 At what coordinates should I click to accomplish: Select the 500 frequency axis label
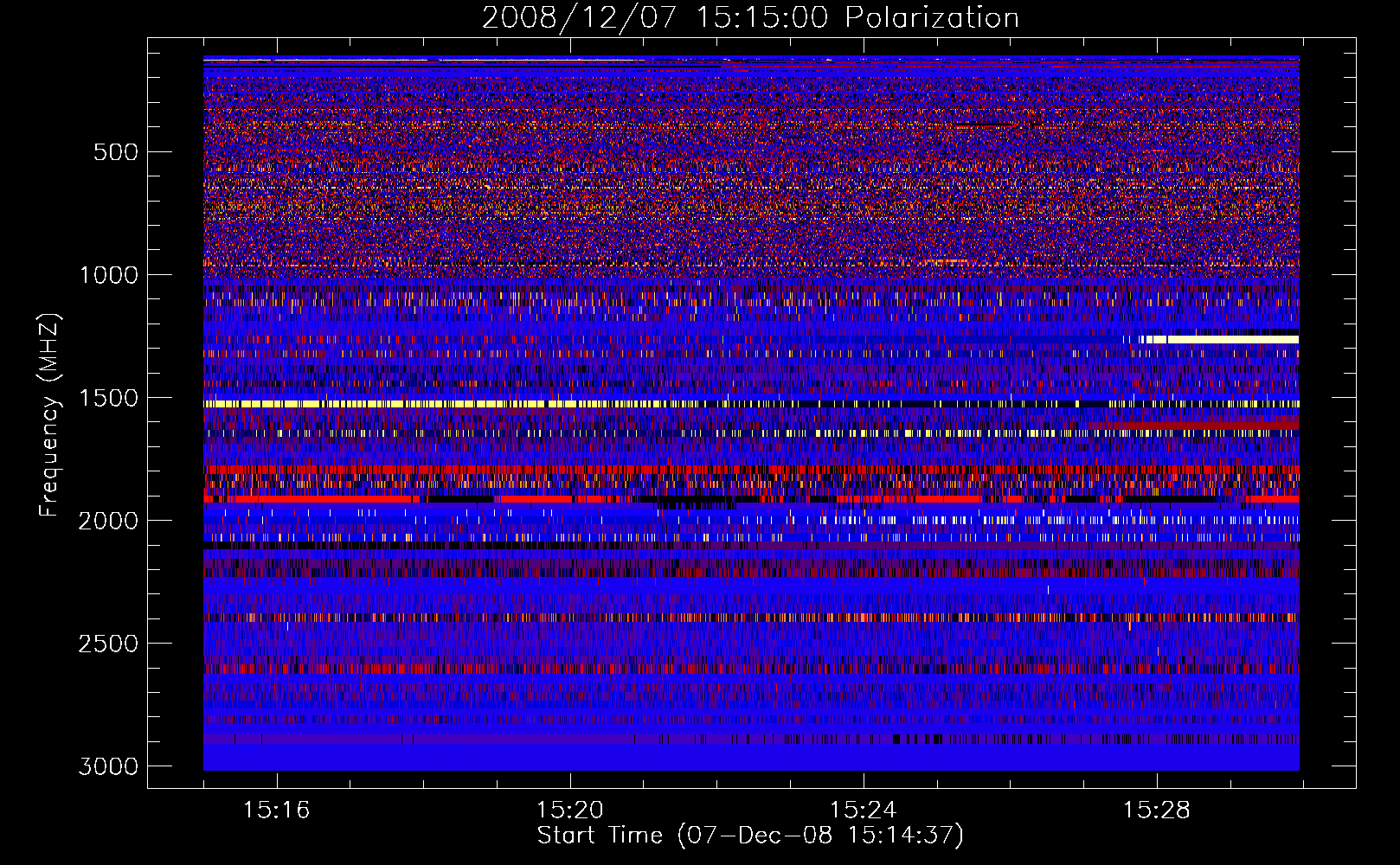point(115,152)
